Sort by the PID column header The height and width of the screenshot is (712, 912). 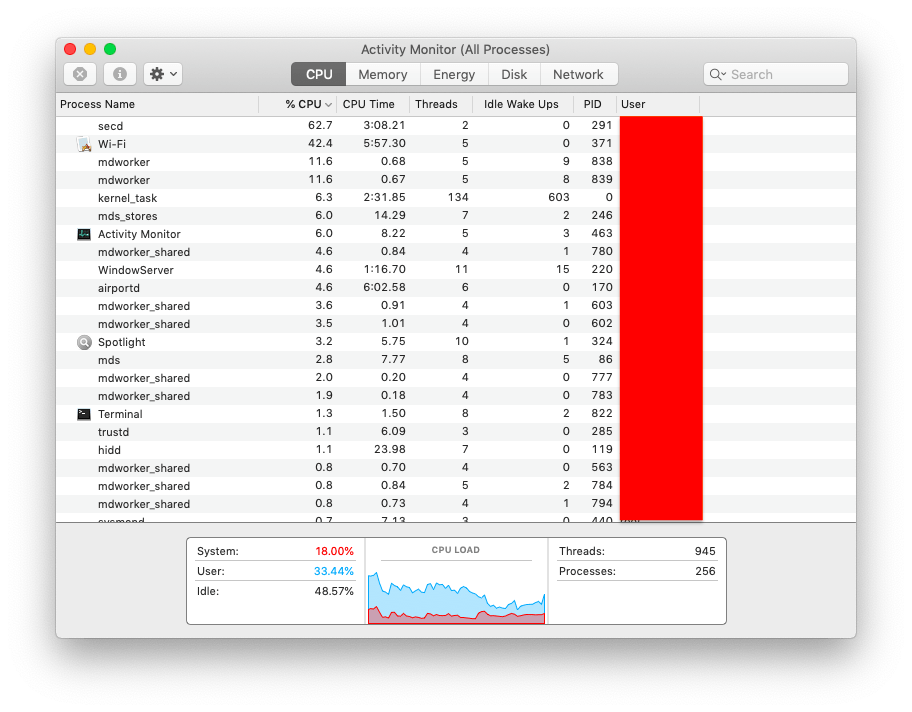pyautogui.click(x=595, y=104)
